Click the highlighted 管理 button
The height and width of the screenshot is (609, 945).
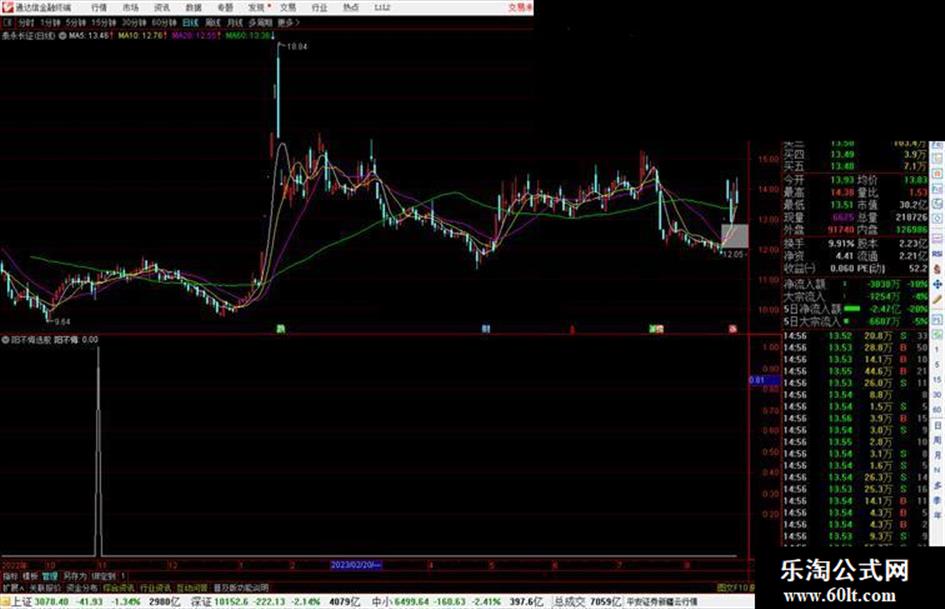click(49, 576)
